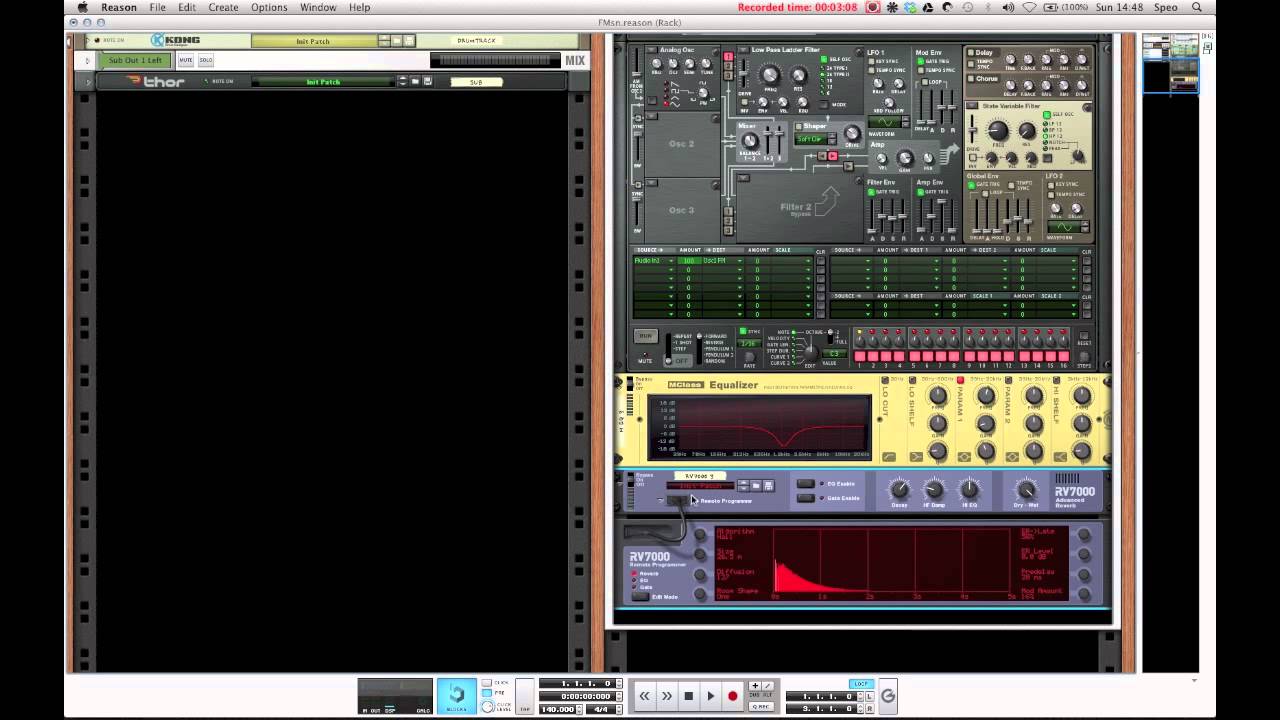Toggle the Loop button in the transport
Viewport: 1280px width, 720px height.
pos(861,684)
